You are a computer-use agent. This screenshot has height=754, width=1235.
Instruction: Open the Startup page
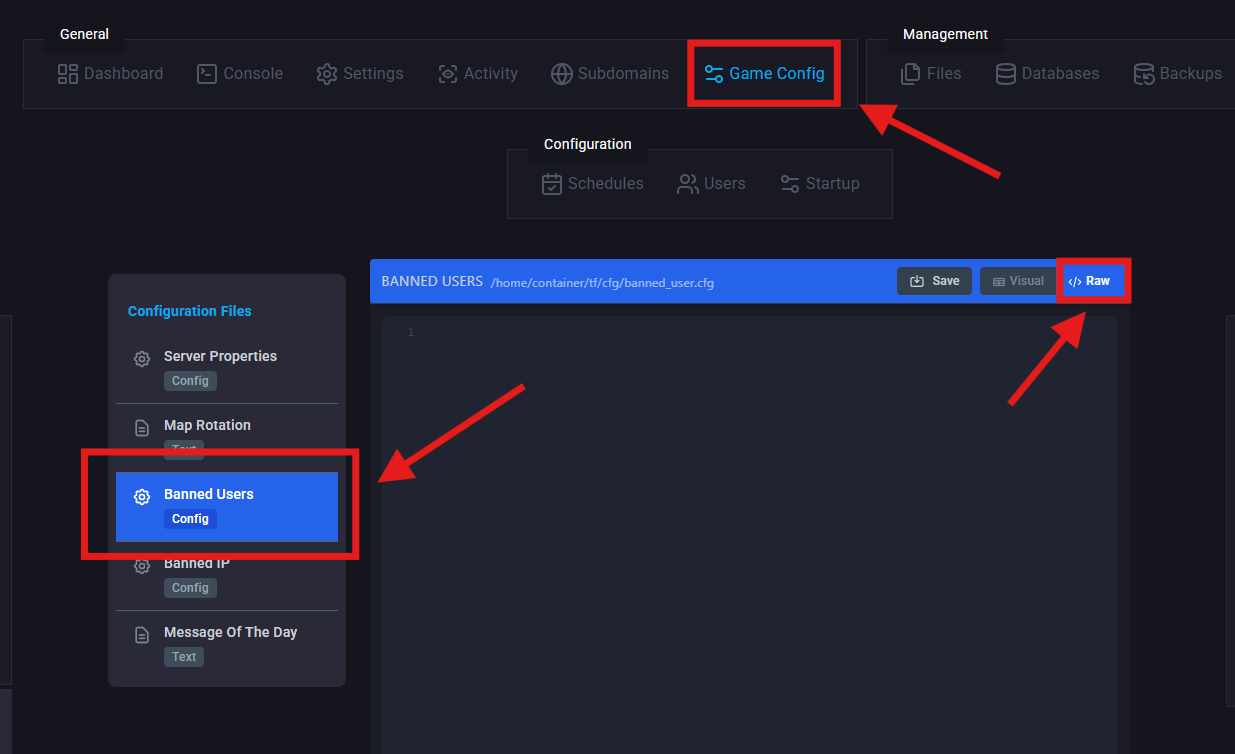click(819, 183)
